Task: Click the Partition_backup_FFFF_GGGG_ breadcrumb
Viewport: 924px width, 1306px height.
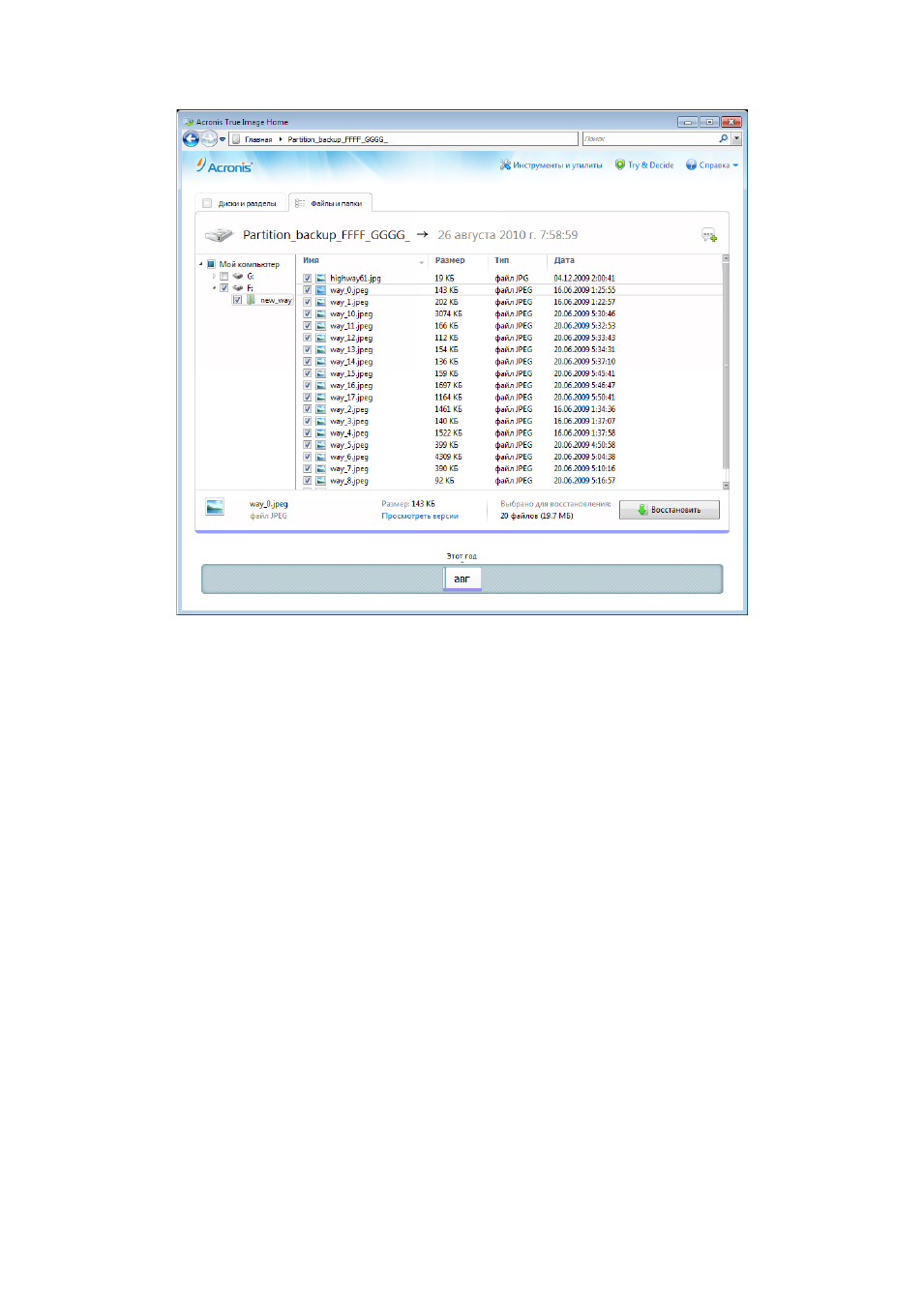Action: click(x=338, y=139)
